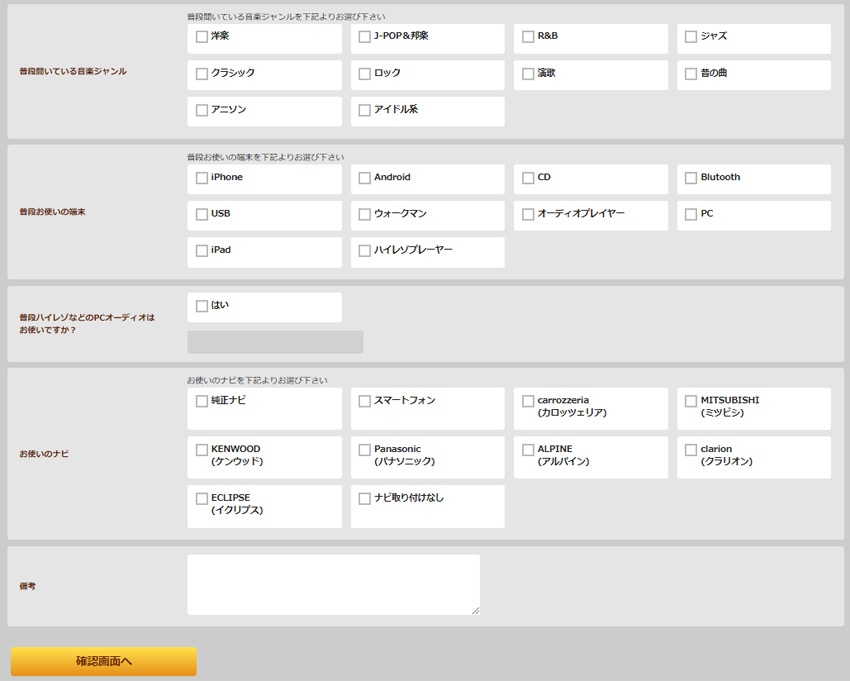Tick the ウォークマン device checkbox
This screenshot has height=681, width=850.
pyautogui.click(x=365, y=214)
